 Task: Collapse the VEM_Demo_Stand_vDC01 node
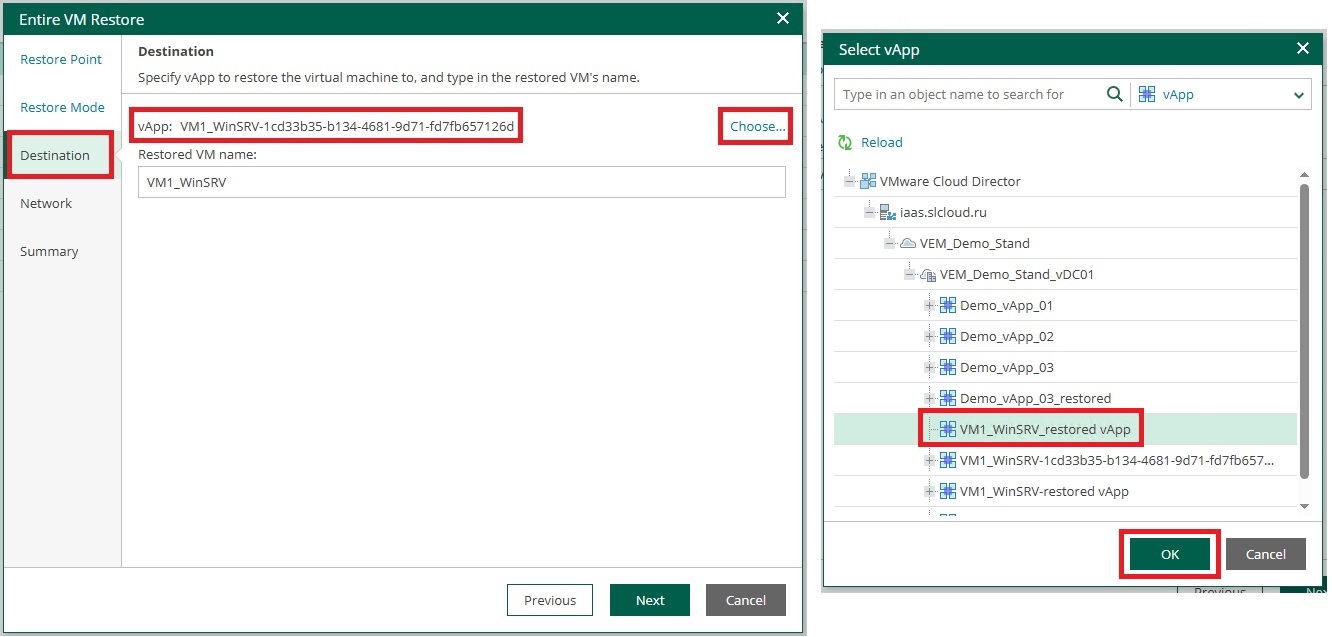910,274
